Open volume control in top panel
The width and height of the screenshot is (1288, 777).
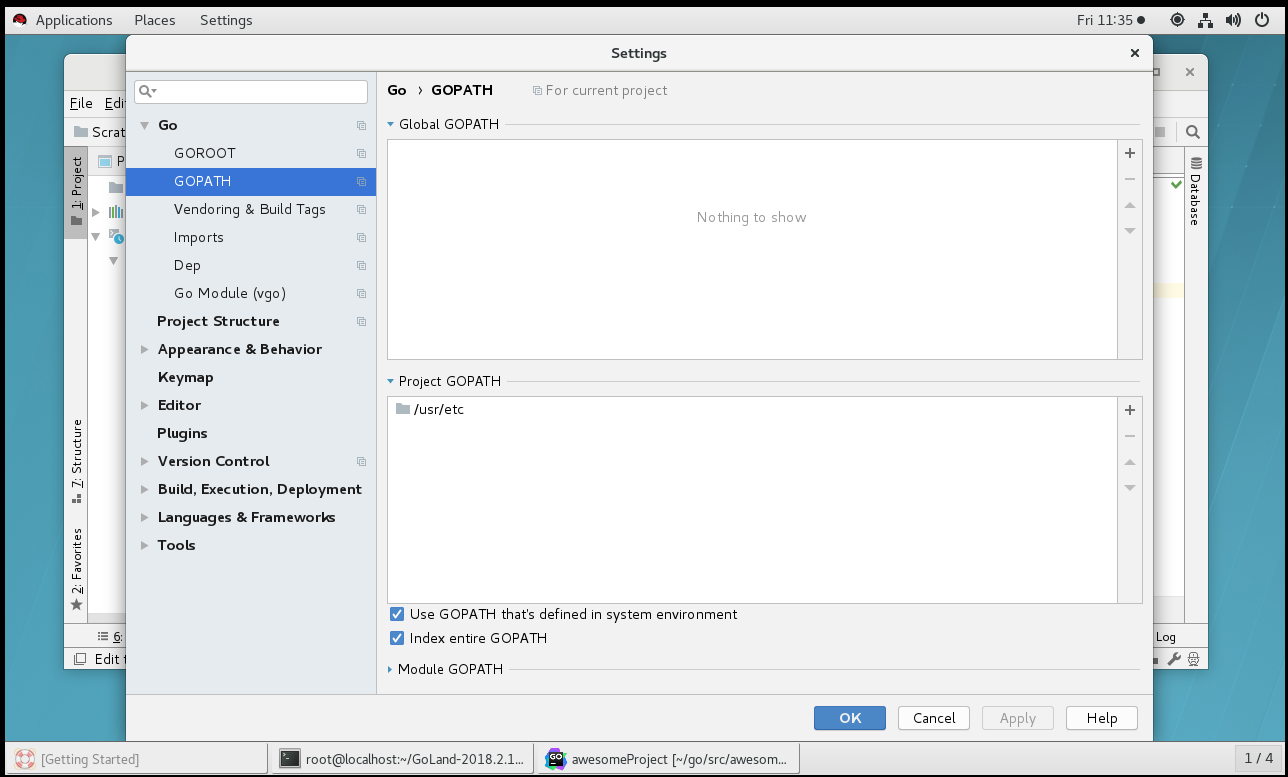[x=1233, y=20]
